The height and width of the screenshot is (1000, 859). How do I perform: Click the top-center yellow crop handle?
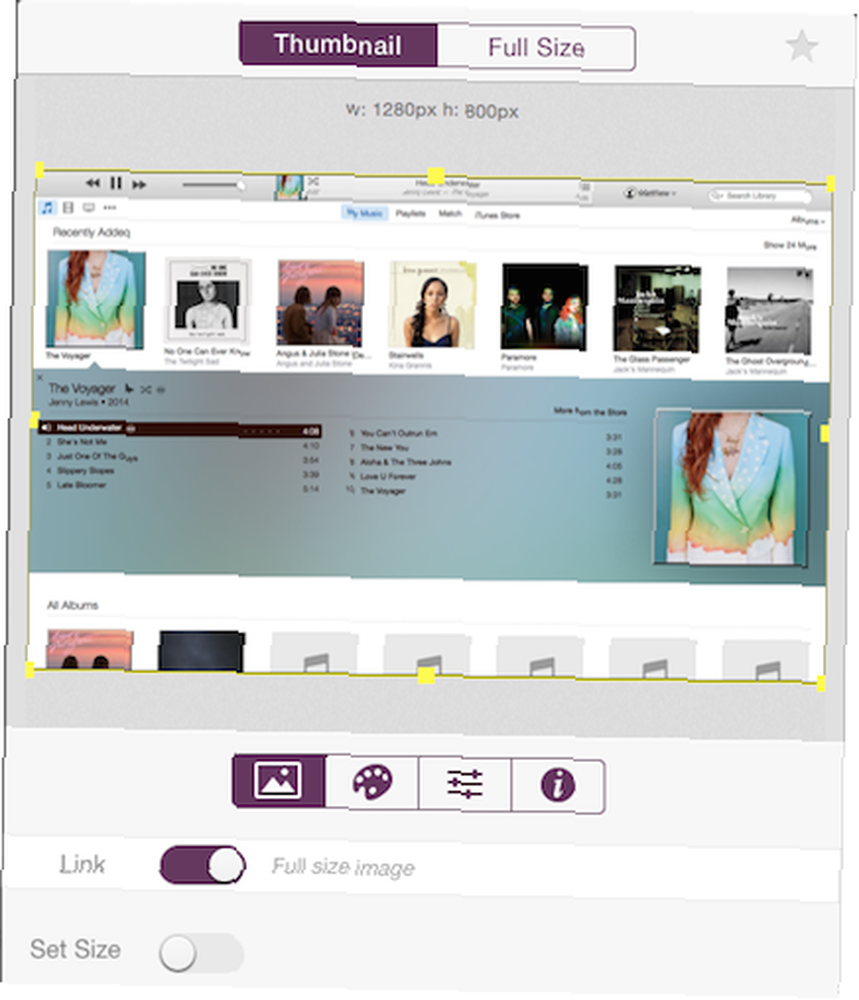coord(436,175)
